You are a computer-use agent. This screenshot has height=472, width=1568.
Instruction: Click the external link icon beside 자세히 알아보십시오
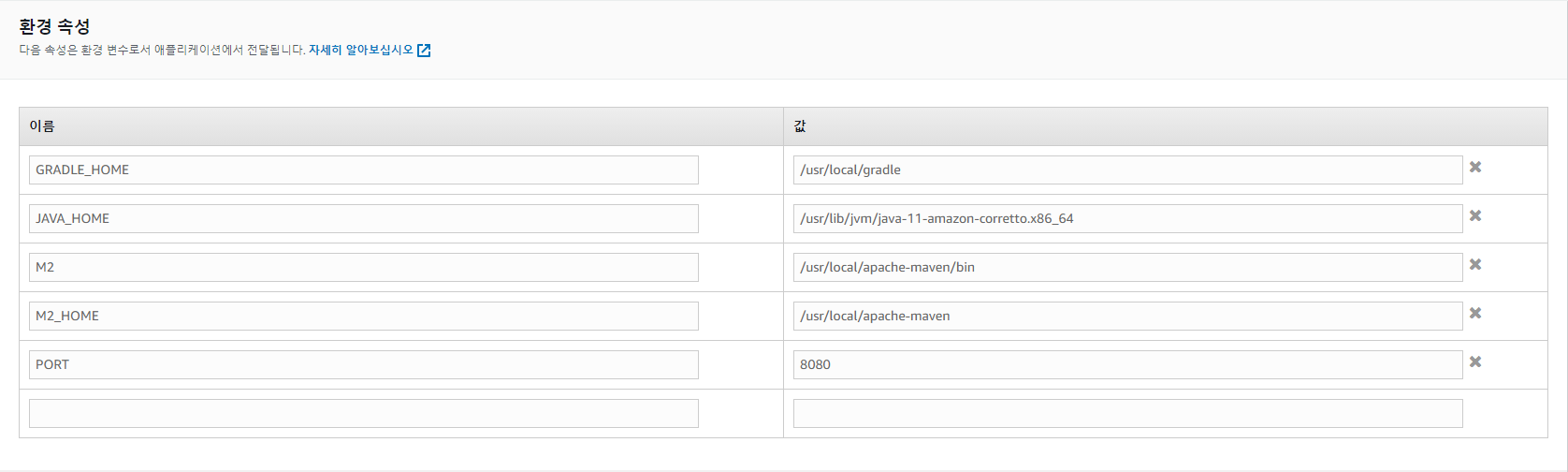coord(424,51)
